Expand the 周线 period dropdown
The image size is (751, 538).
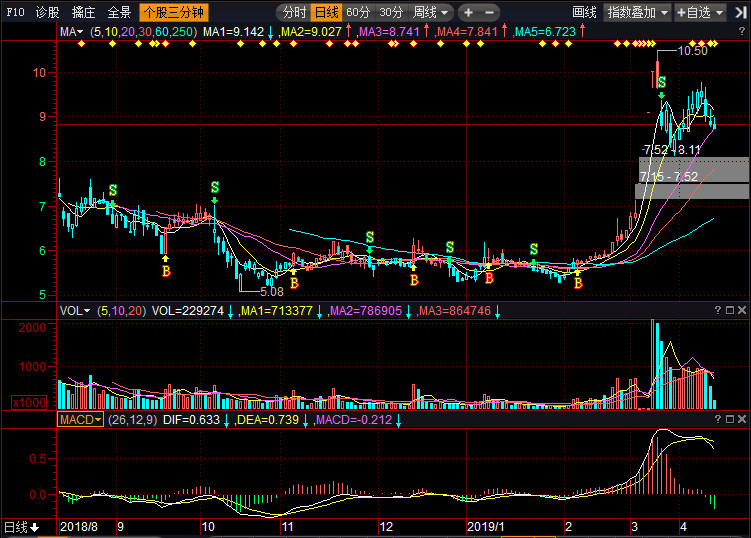coord(431,13)
